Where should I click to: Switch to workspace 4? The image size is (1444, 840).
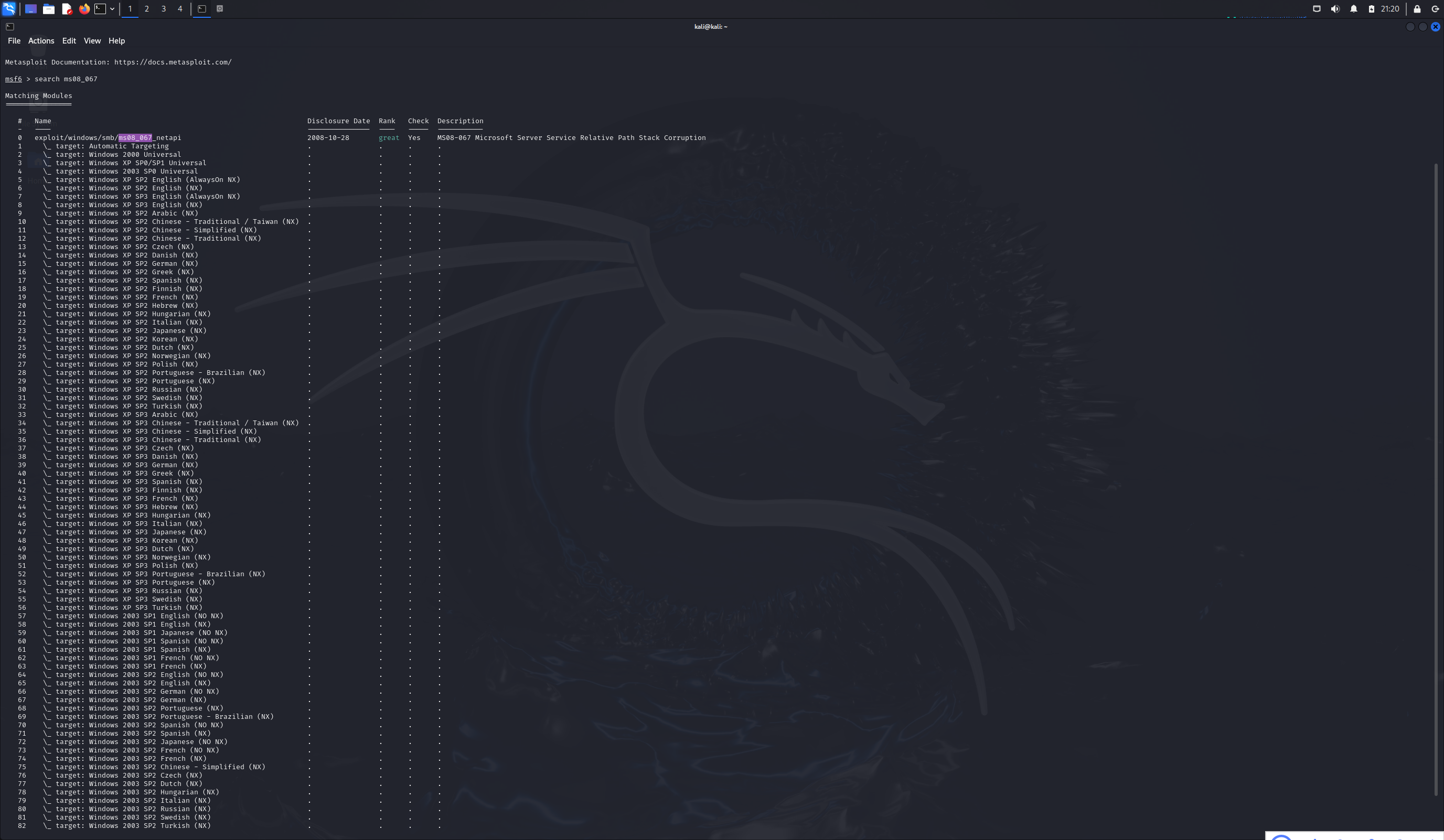(180, 8)
